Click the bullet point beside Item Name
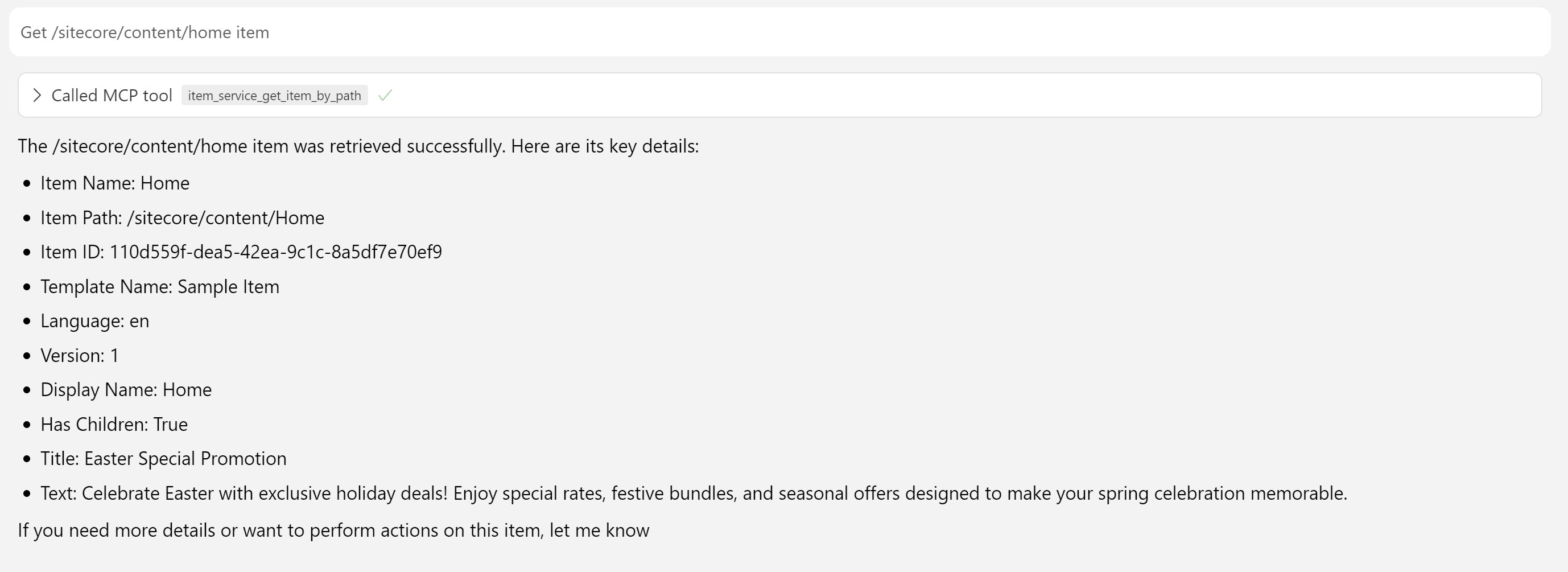Viewport: 1568px width, 572px height. pyautogui.click(x=26, y=183)
